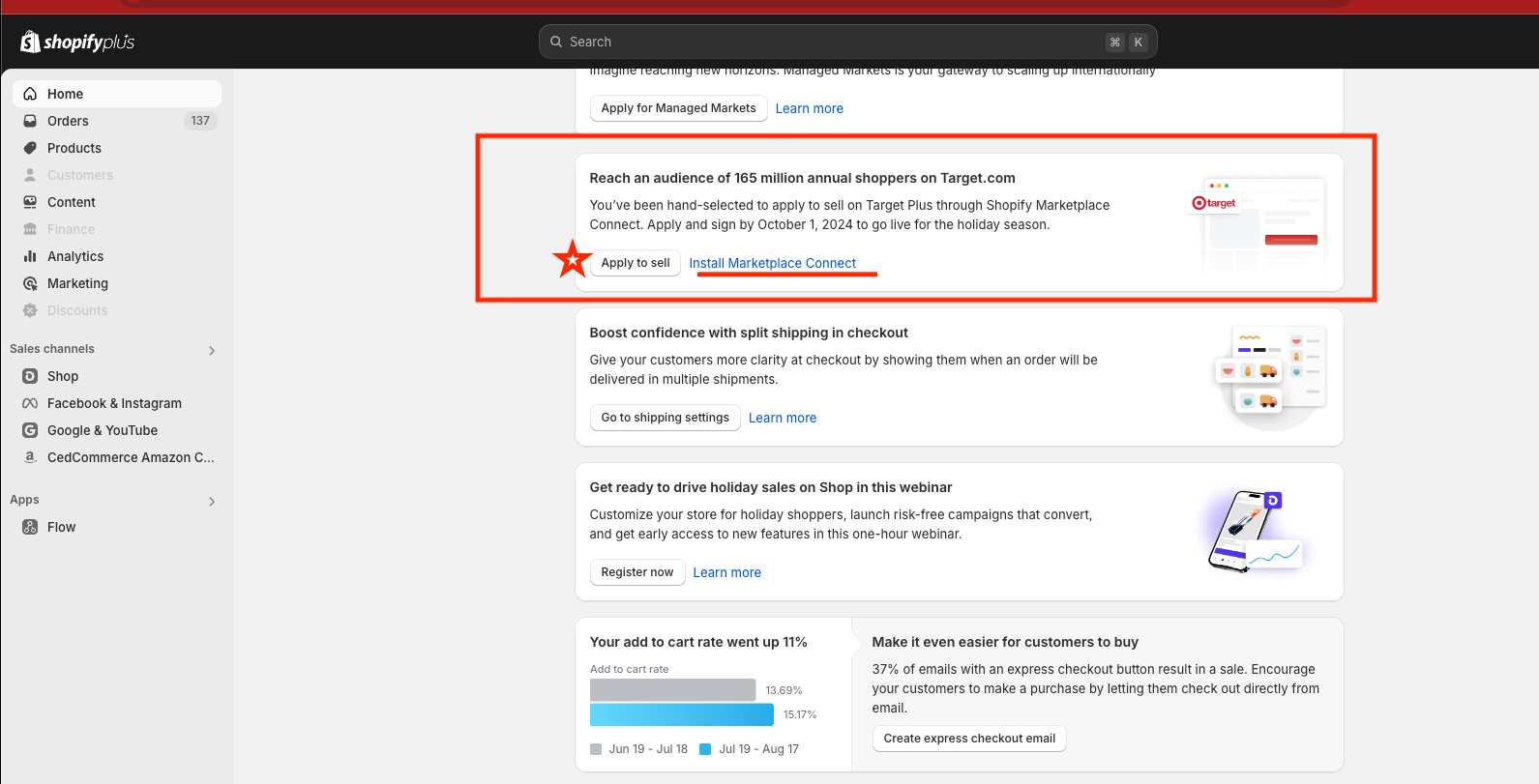The width and height of the screenshot is (1539, 784).
Task: Select Finance in the sidebar
Action: click(x=117, y=229)
